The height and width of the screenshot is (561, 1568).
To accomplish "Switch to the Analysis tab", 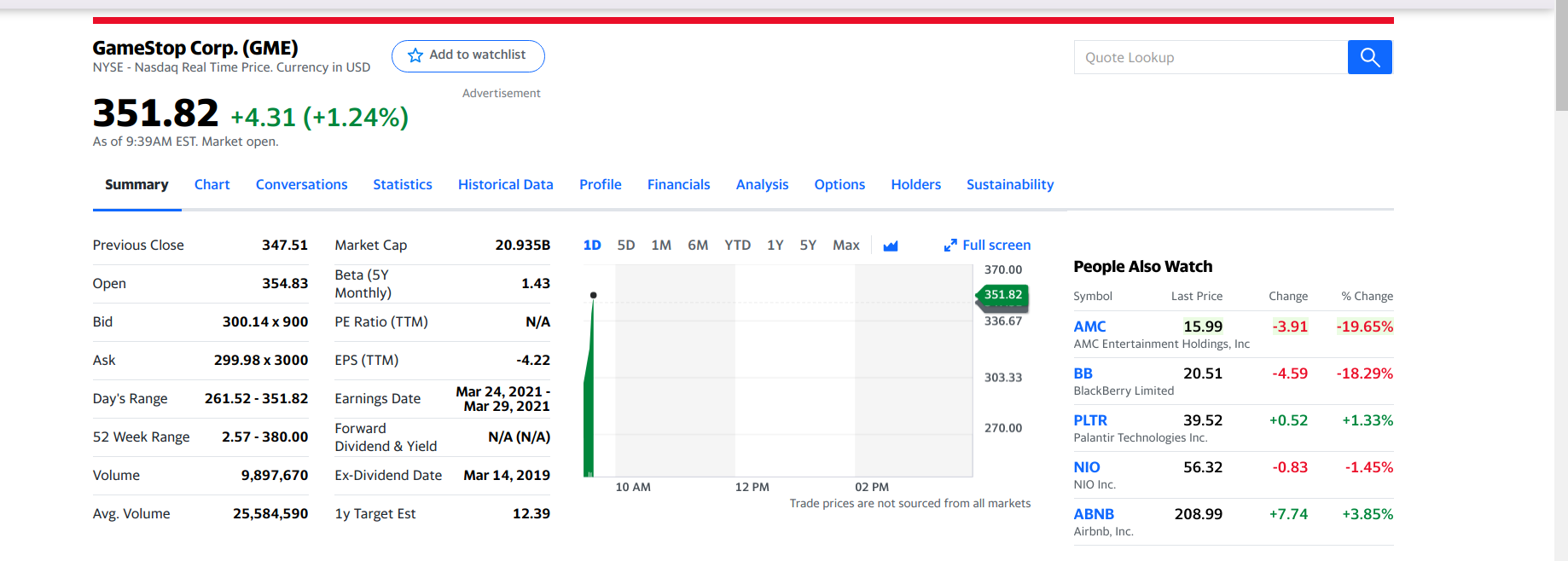I will point(762,185).
